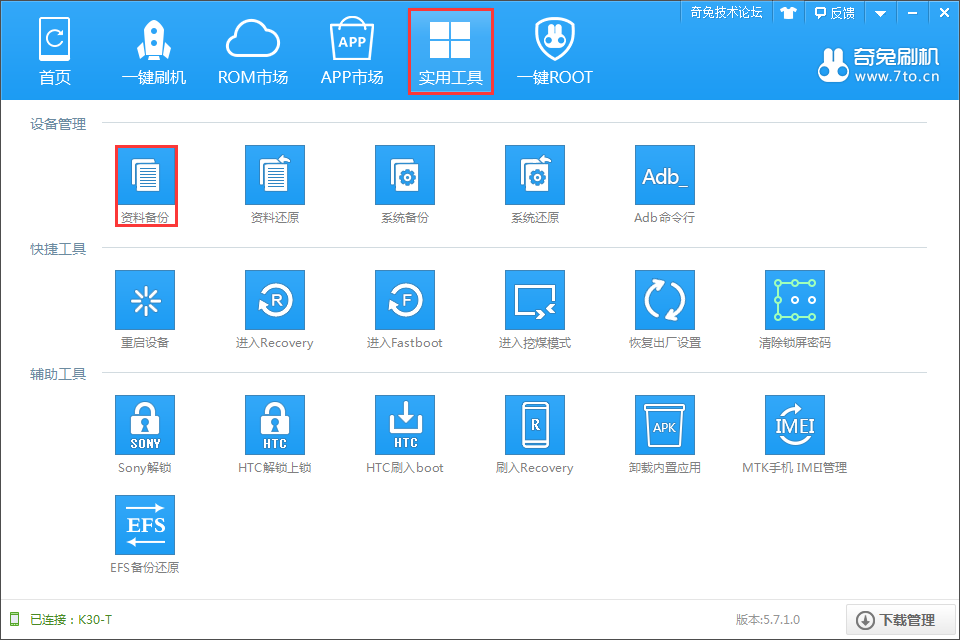Visit the 奇兔技术论坛 forum link
960x640 pixels.
click(x=726, y=12)
